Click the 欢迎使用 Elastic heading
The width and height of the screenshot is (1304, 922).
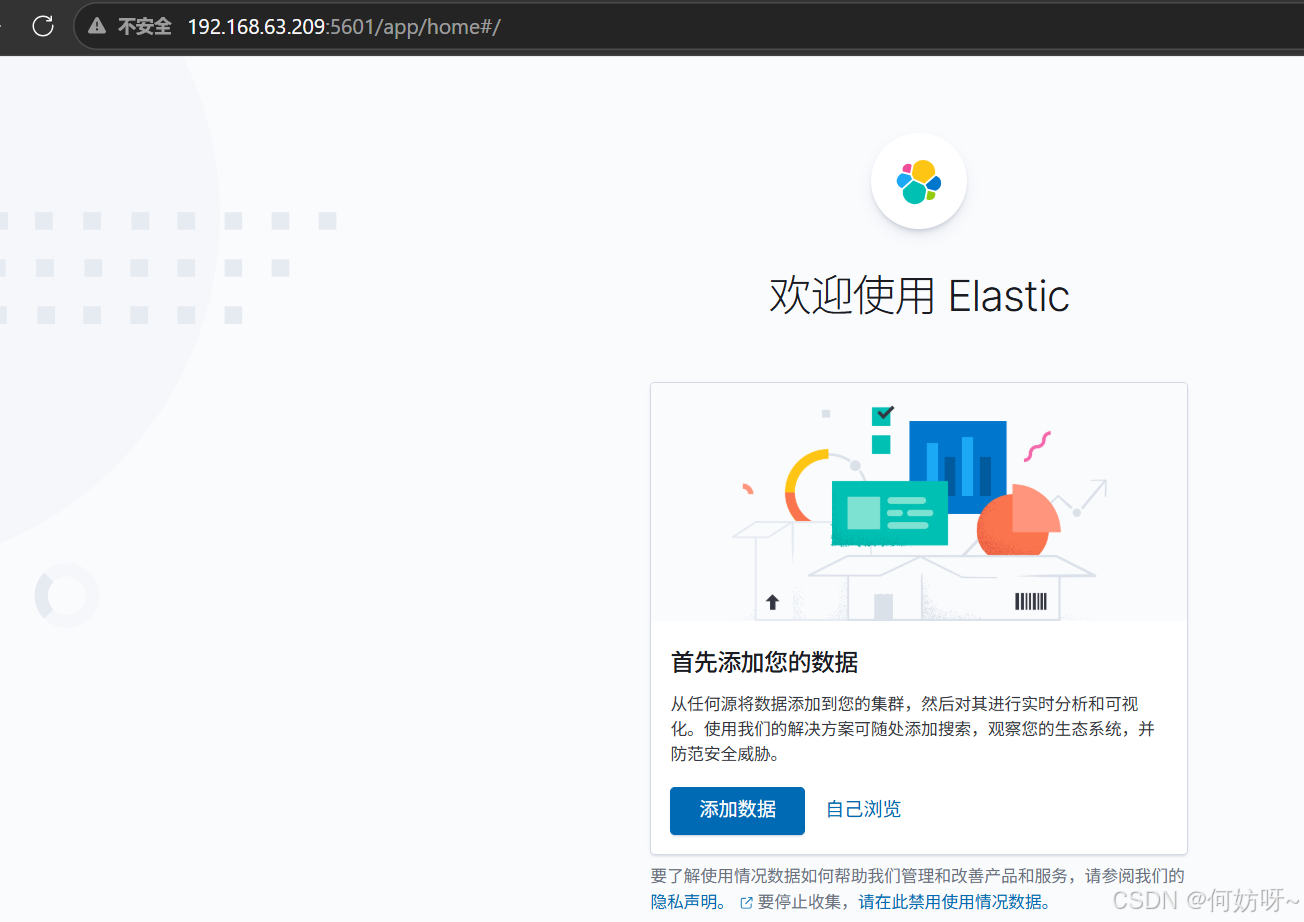pos(919,296)
